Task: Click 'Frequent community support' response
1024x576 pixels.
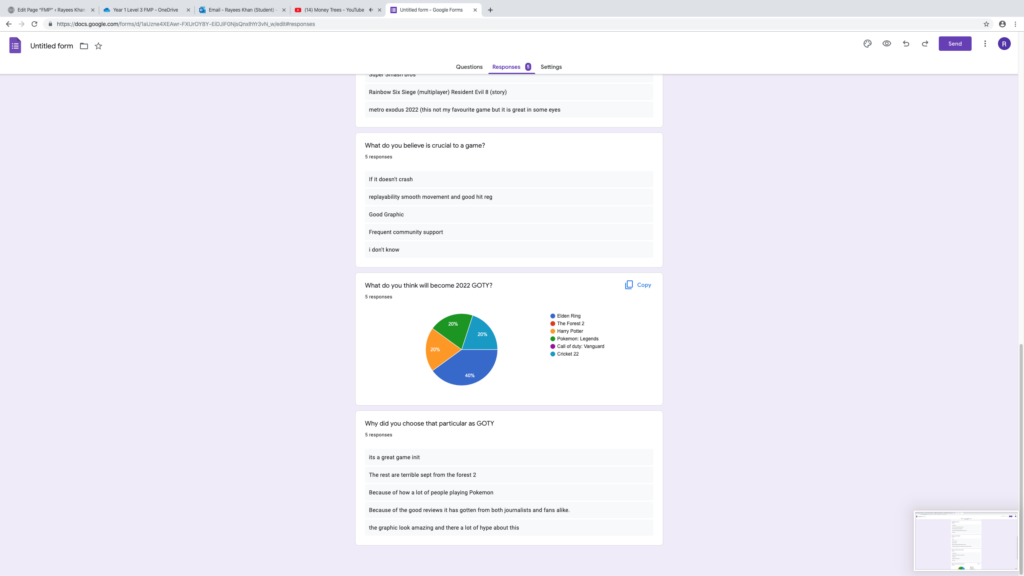Action: coord(509,232)
